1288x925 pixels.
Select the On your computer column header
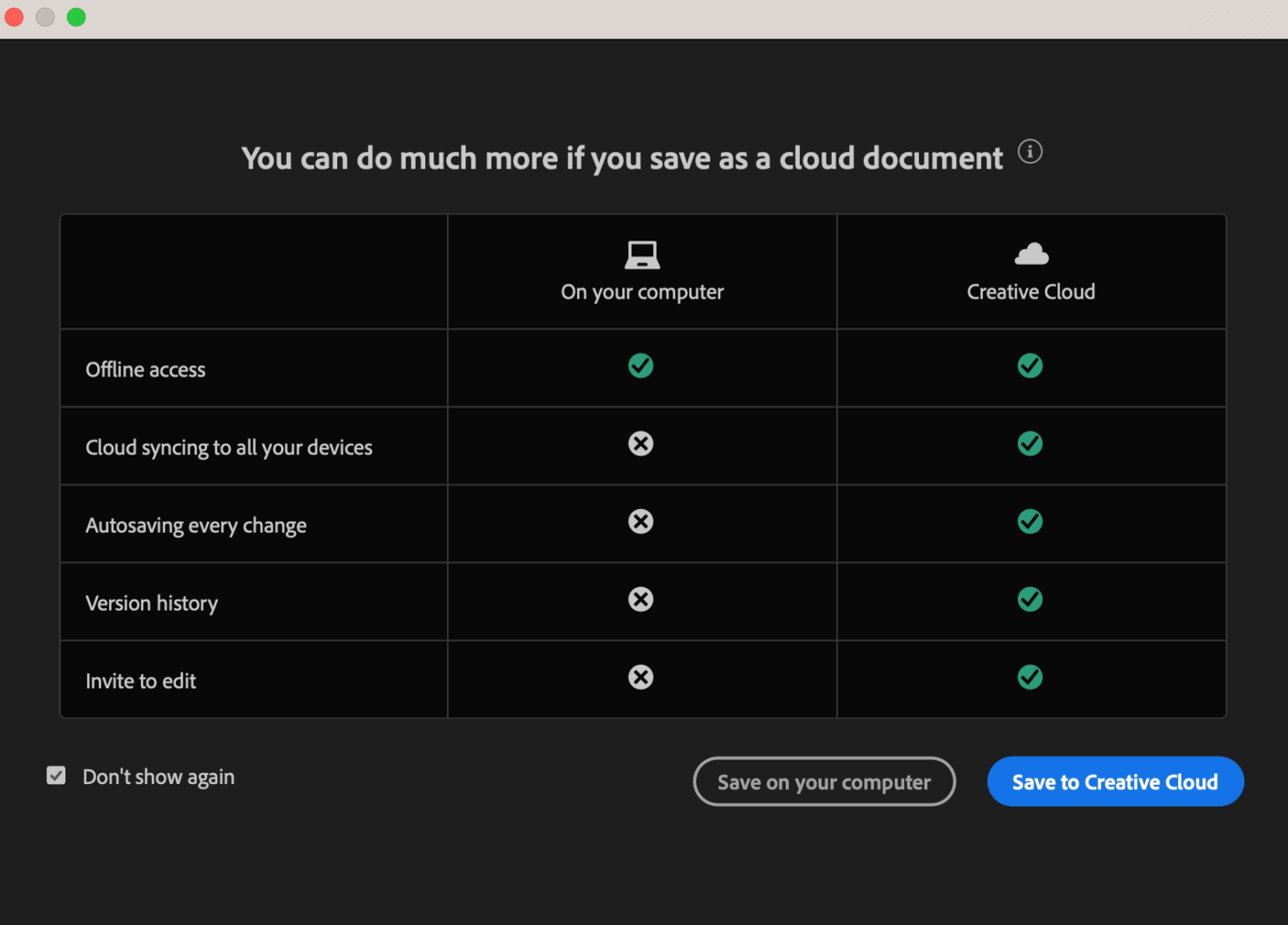click(x=641, y=292)
